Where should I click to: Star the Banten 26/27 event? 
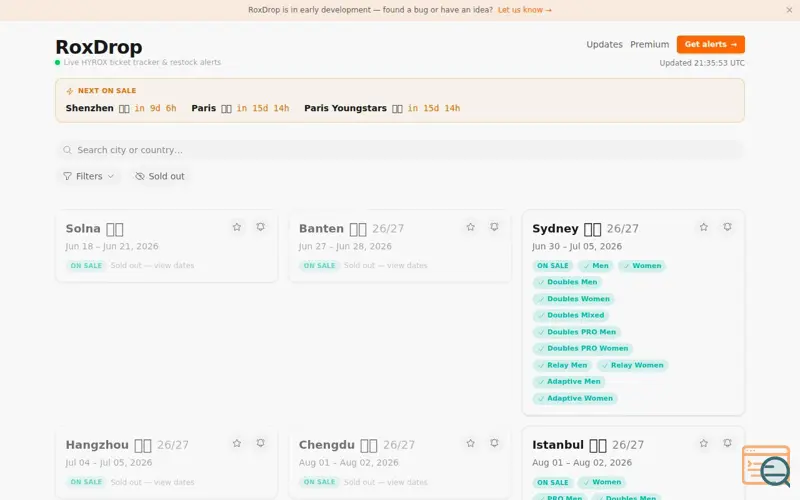470,227
